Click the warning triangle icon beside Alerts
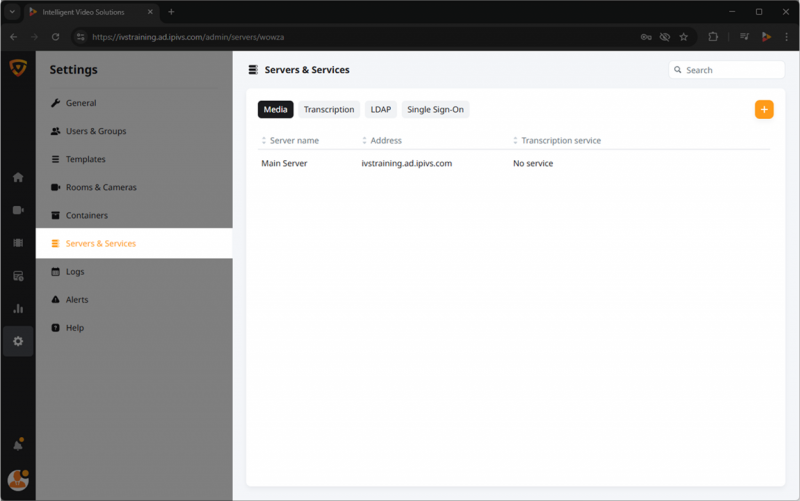 pos(55,299)
